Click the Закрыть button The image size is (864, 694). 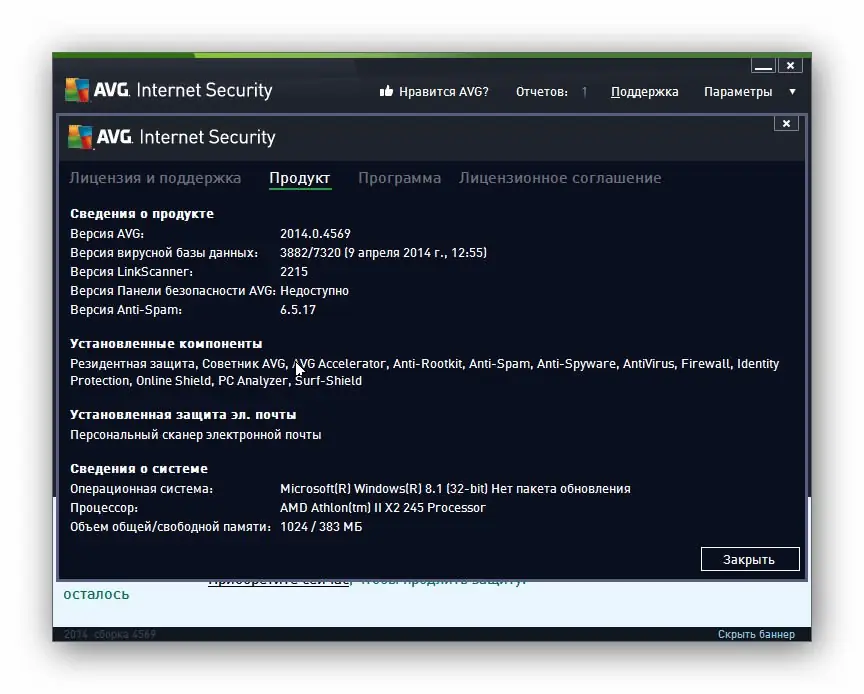(750, 559)
